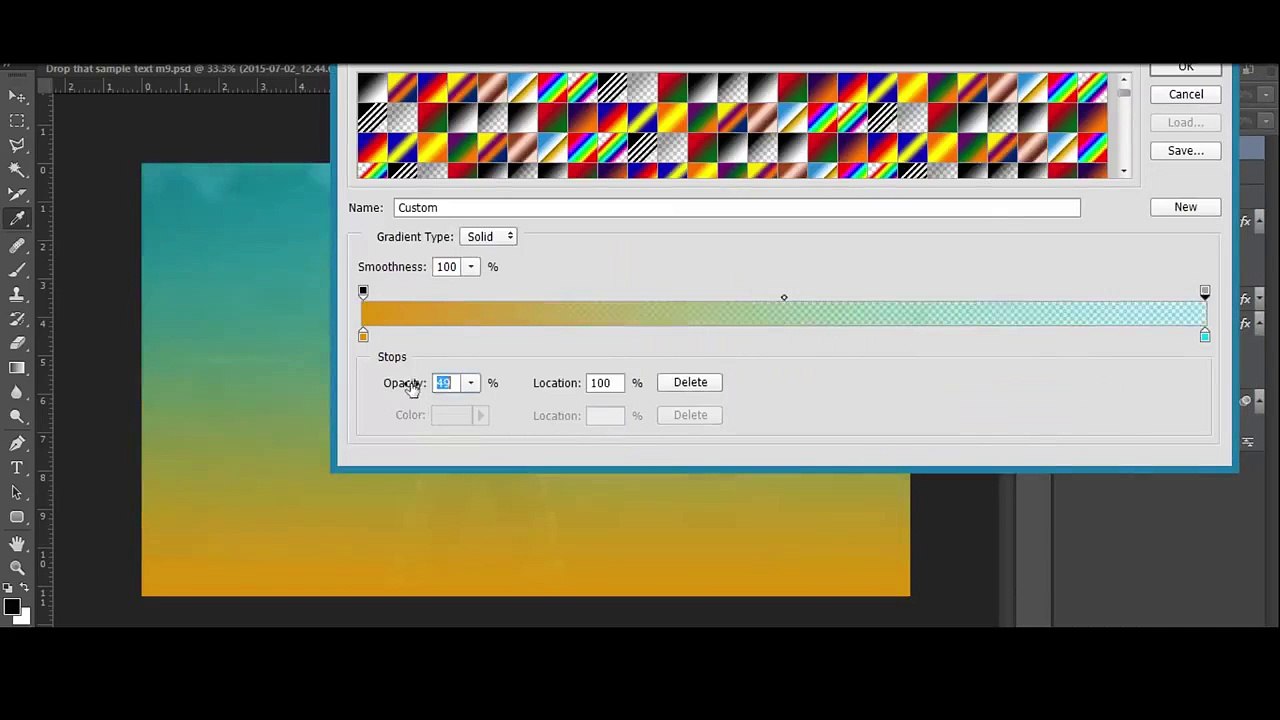The height and width of the screenshot is (720, 1280).
Task: Click the Save... button
Action: click(x=1186, y=151)
